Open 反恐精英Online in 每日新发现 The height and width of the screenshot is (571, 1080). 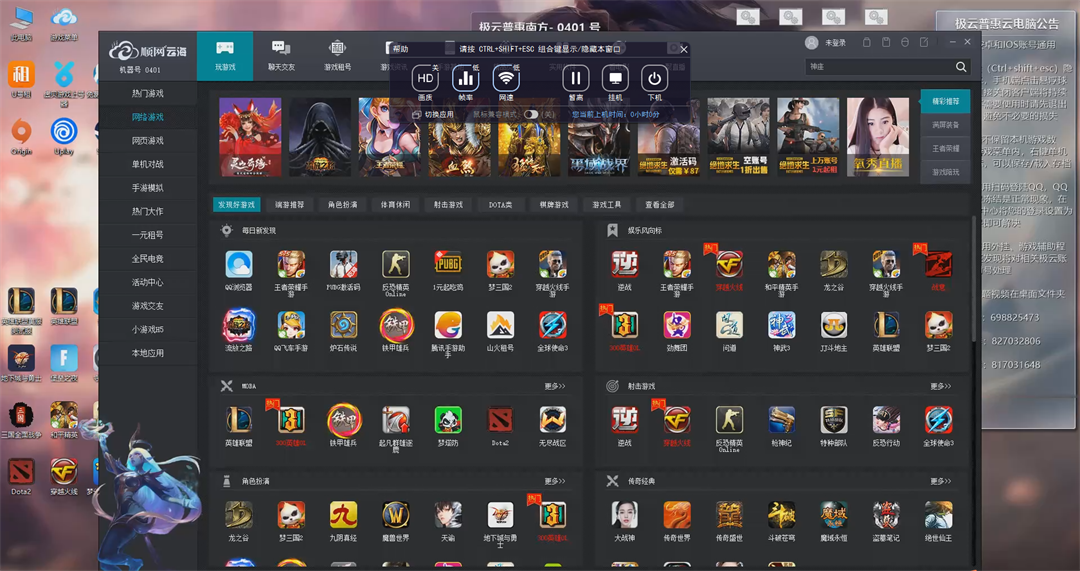pos(395,264)
